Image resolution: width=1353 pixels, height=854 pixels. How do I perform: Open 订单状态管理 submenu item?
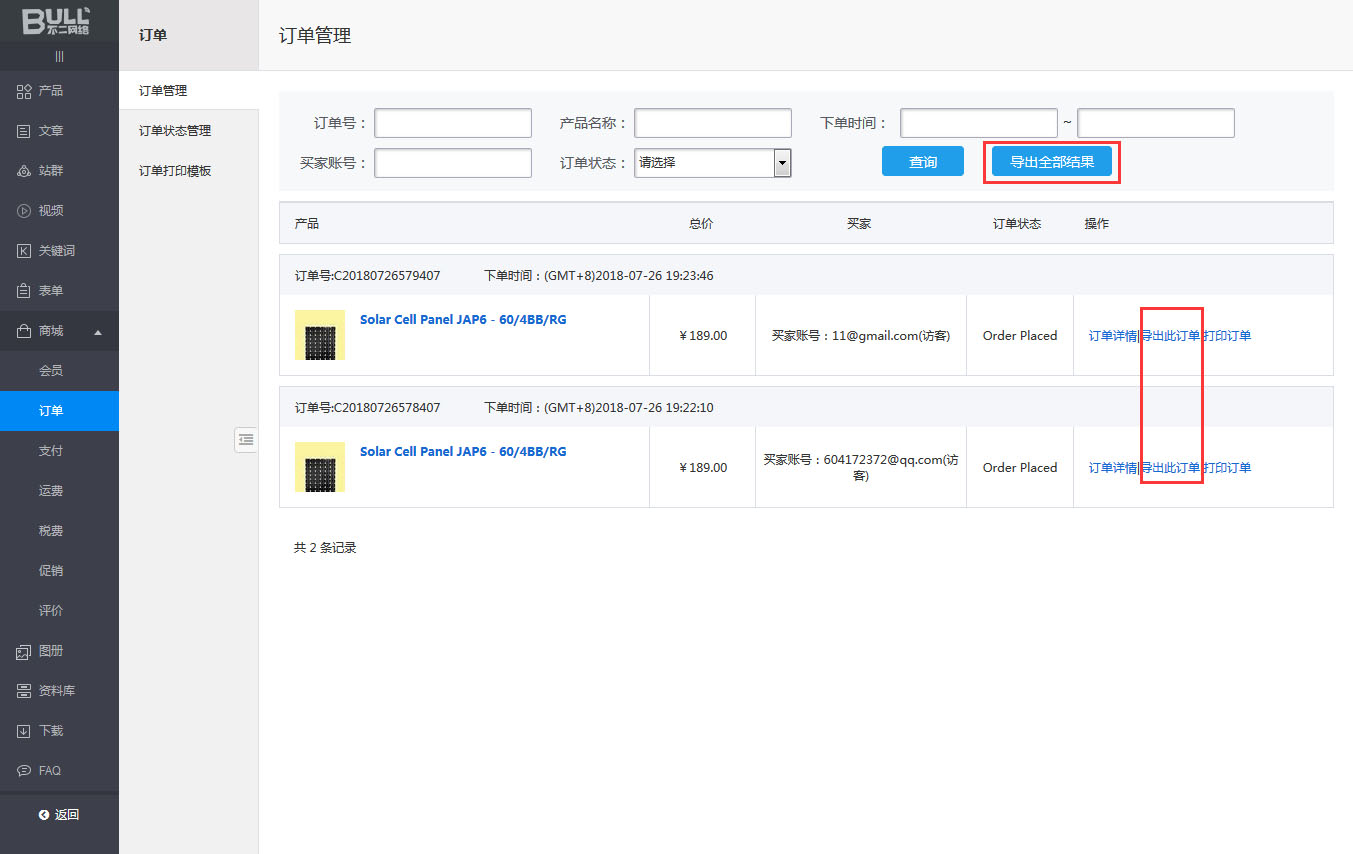click(x=175, y=131)
